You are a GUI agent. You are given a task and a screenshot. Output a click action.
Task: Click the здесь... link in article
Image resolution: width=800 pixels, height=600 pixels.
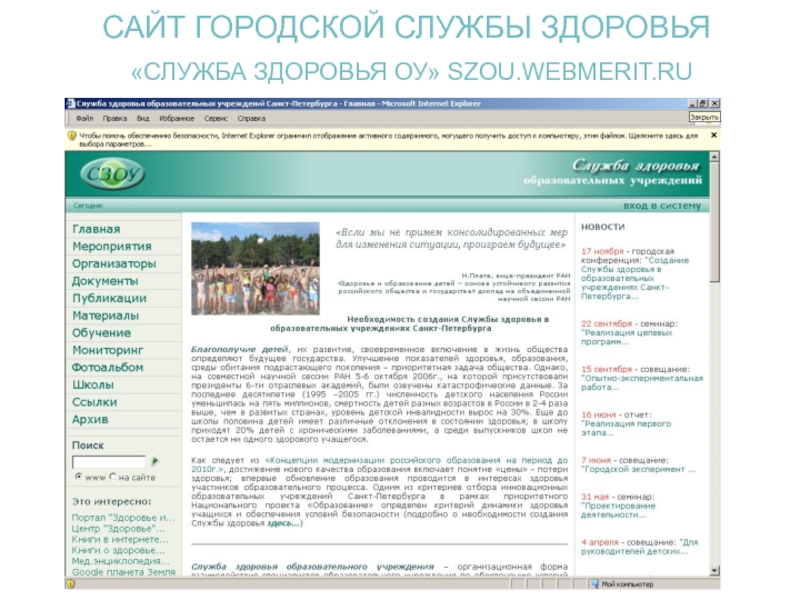pos(283,523)
